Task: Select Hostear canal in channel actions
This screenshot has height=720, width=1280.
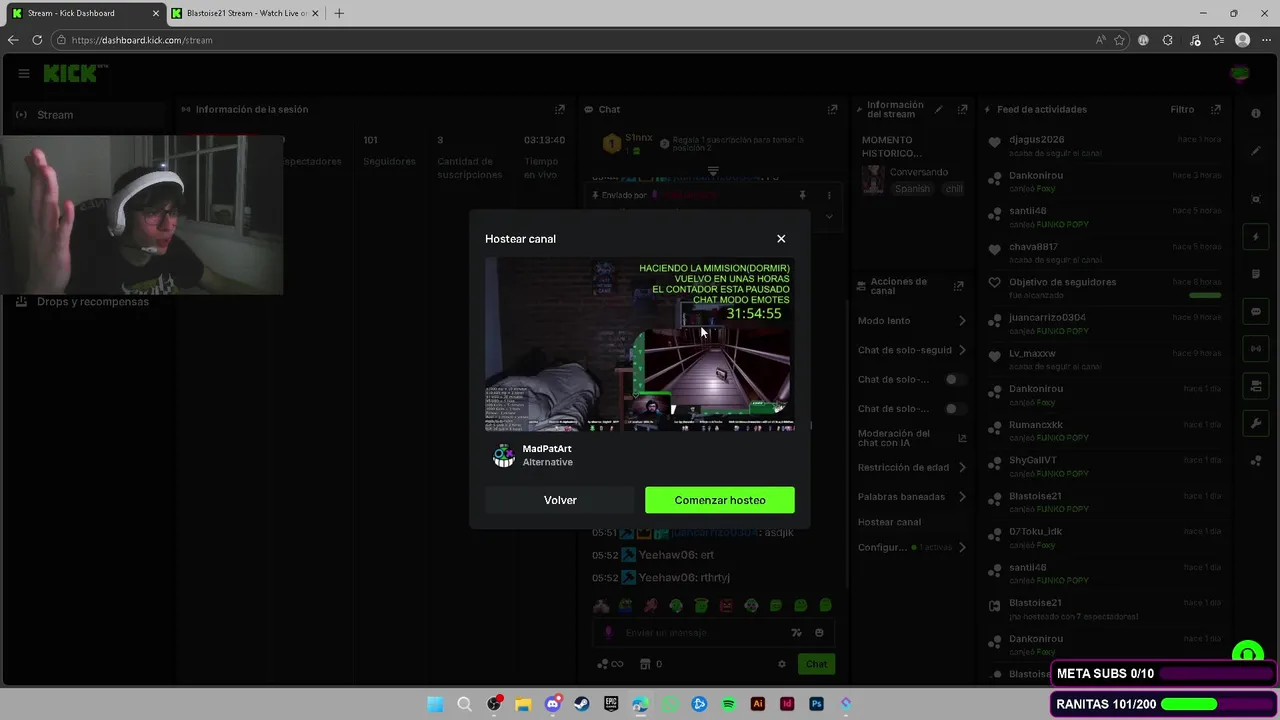Action: [890, 522]
